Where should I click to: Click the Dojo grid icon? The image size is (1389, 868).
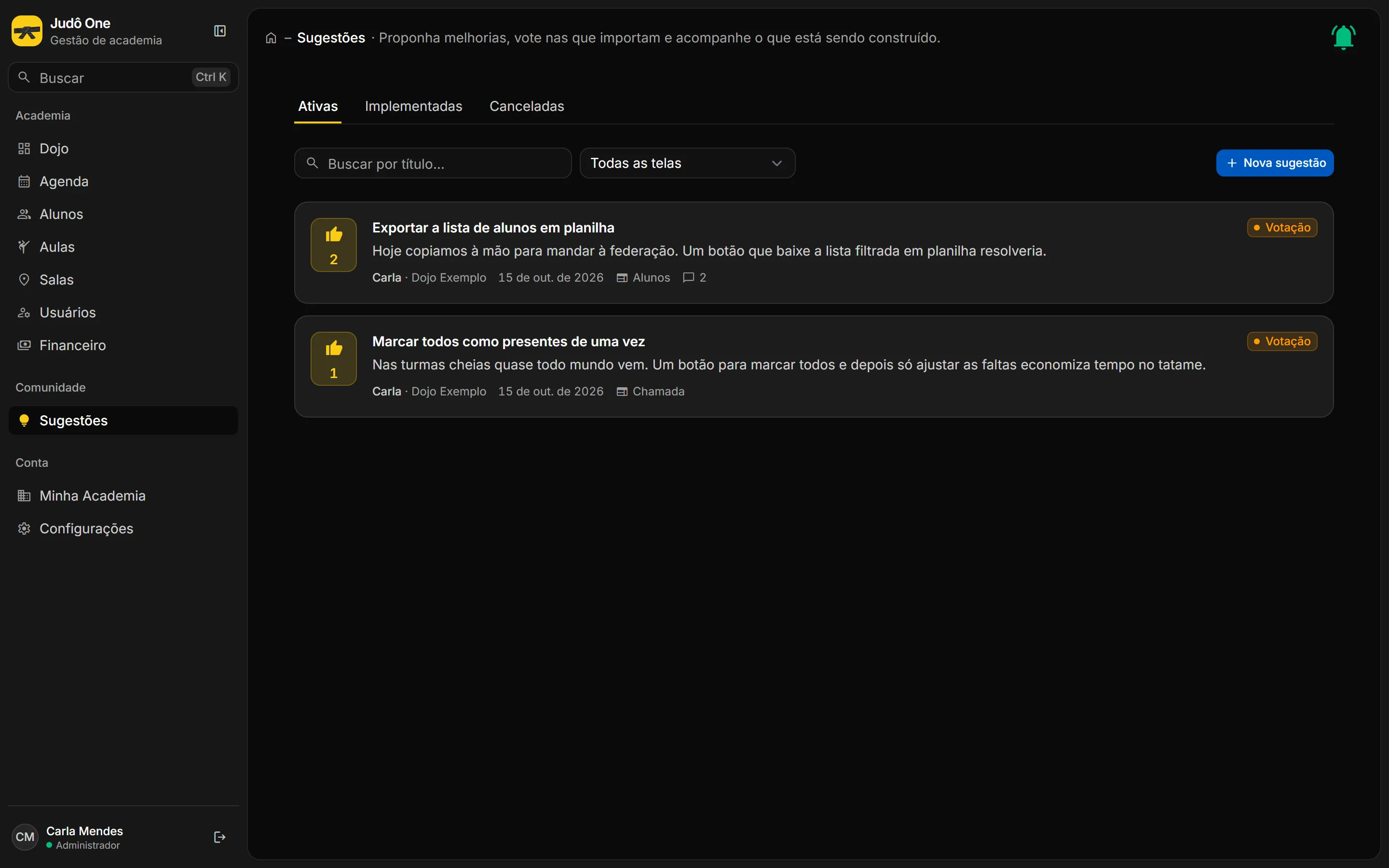coord(24,149)
